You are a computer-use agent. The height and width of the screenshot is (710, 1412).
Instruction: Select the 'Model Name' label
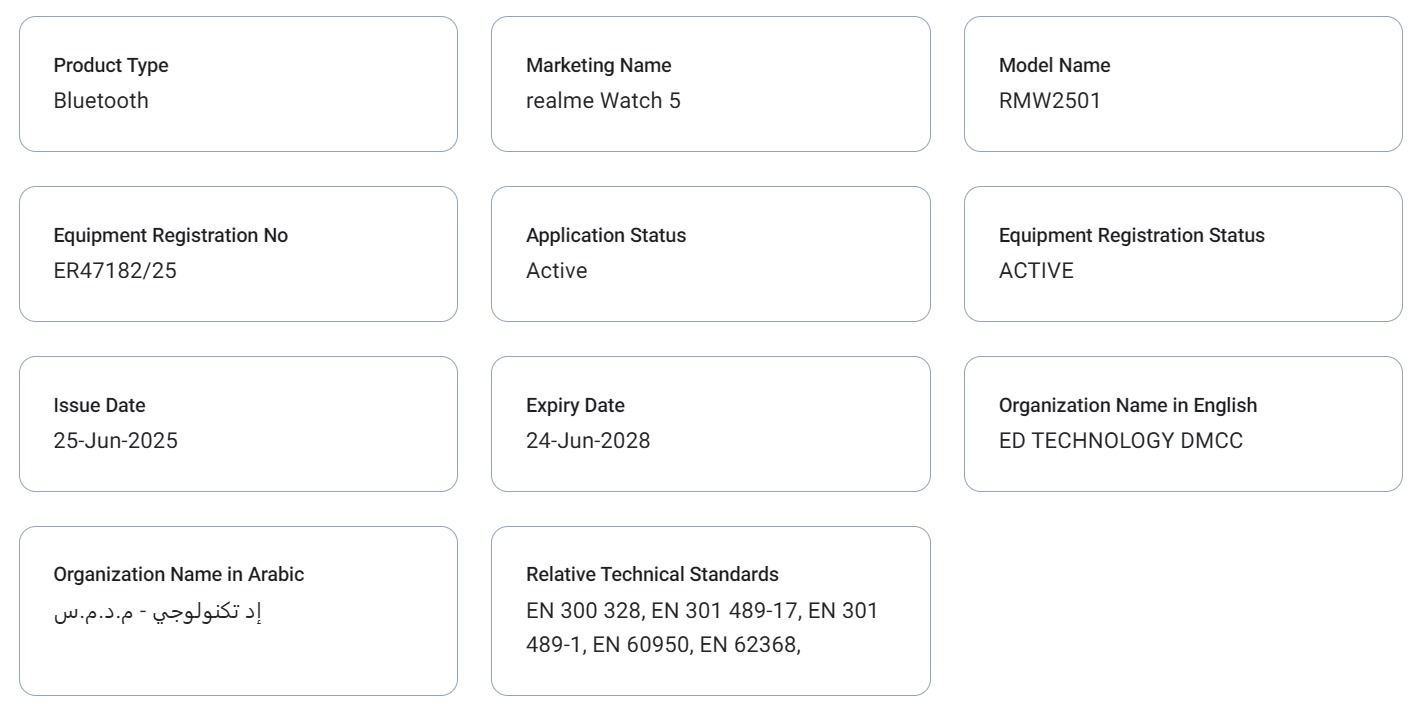click(x=1055, y=65)
